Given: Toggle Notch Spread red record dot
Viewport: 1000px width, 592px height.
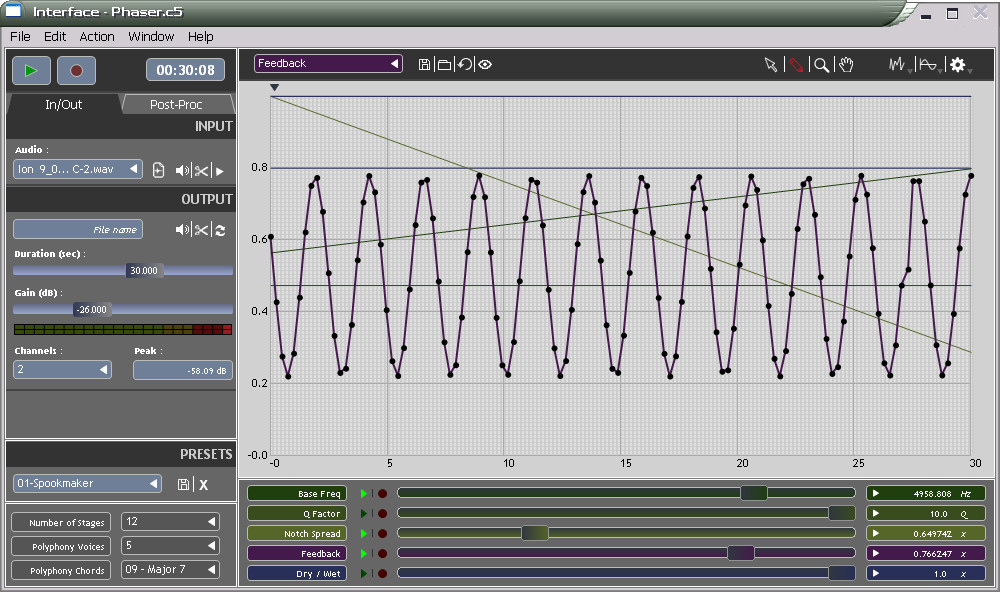Looking at the screenshot, I should click(x=382, y=533).
